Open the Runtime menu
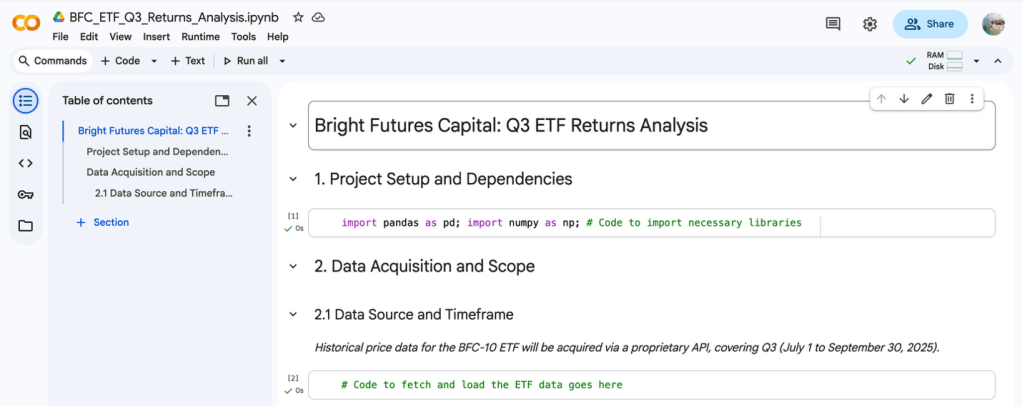Viewport: 1022px width, 406px height. click(201, 37)
